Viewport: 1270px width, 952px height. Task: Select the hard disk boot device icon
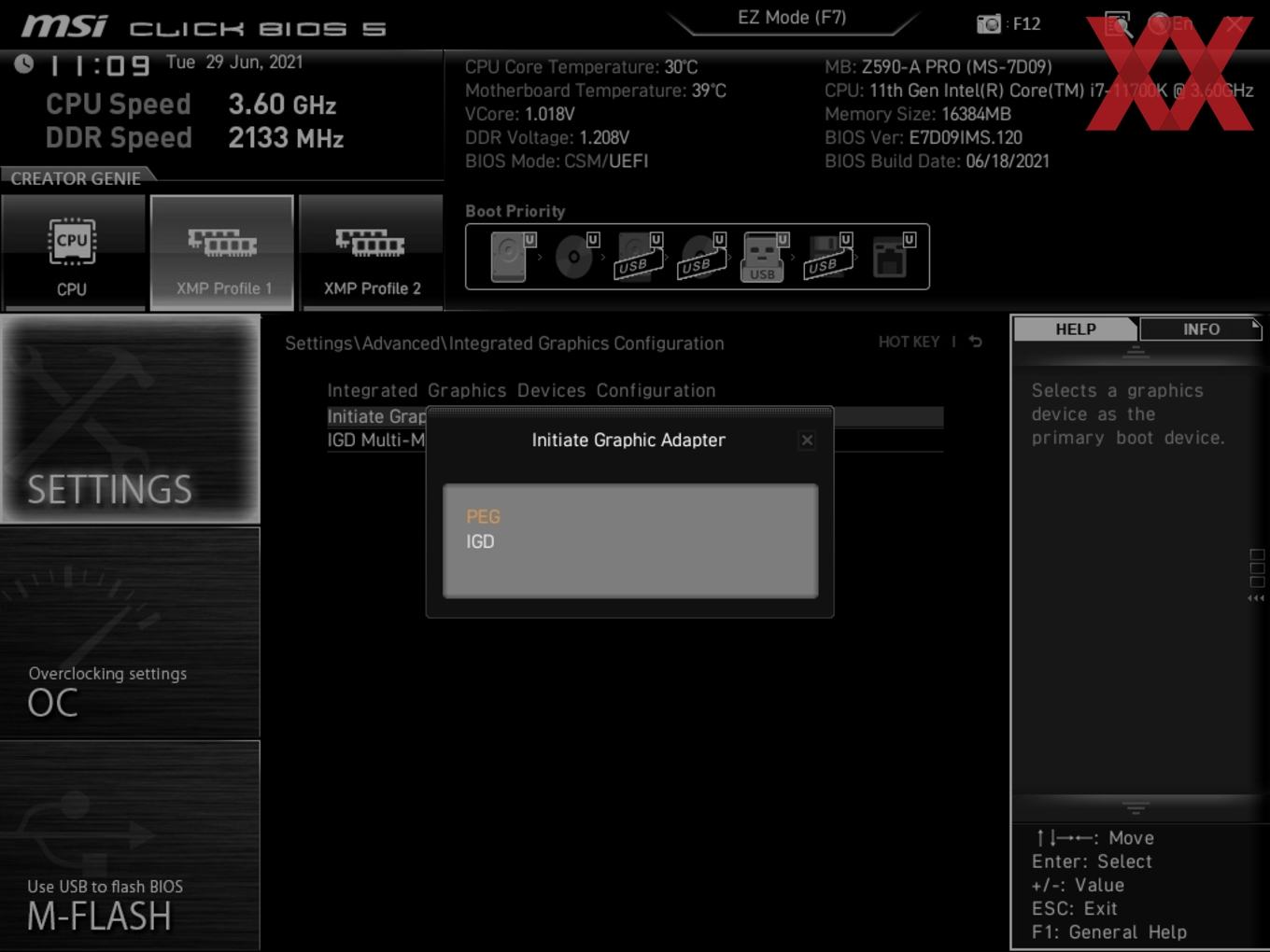(x=511, y=257)
